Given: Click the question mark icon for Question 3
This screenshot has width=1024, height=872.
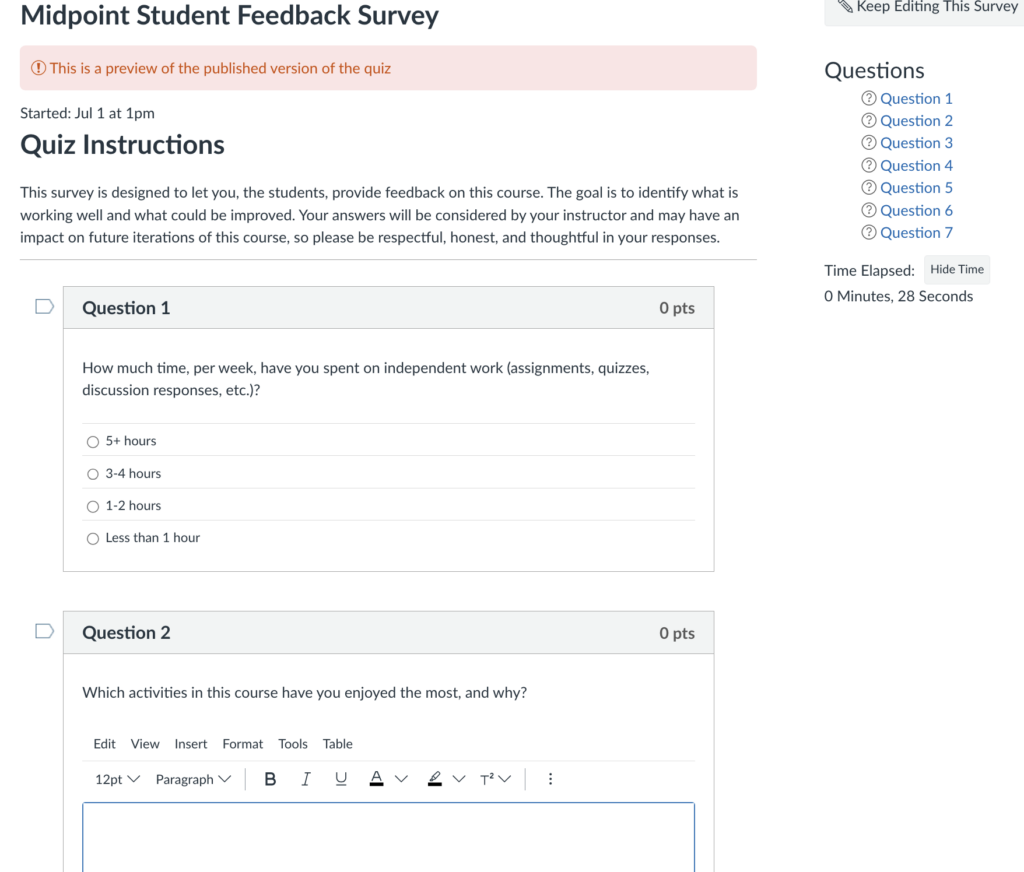Looking at the screenshot, I should point(868,143).
